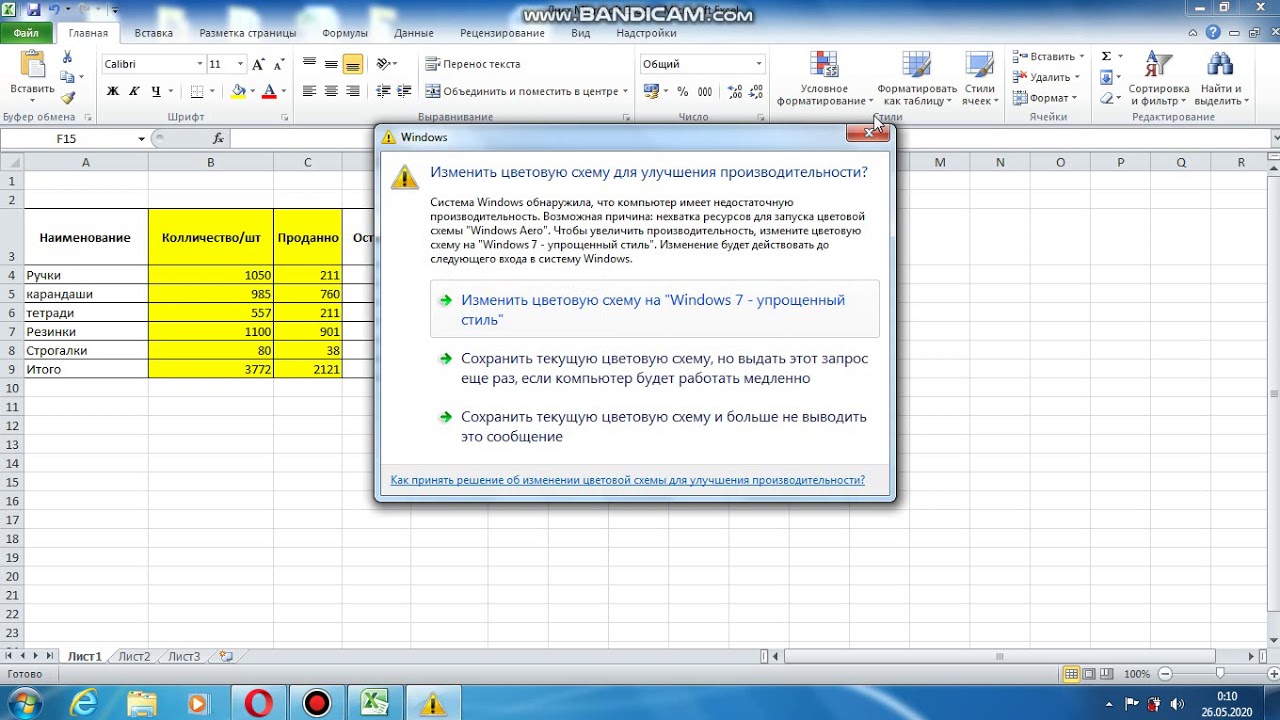Open Internet Explorer from the taskbar
This screenshot has width=1280, height=720.
pos(84,704)
